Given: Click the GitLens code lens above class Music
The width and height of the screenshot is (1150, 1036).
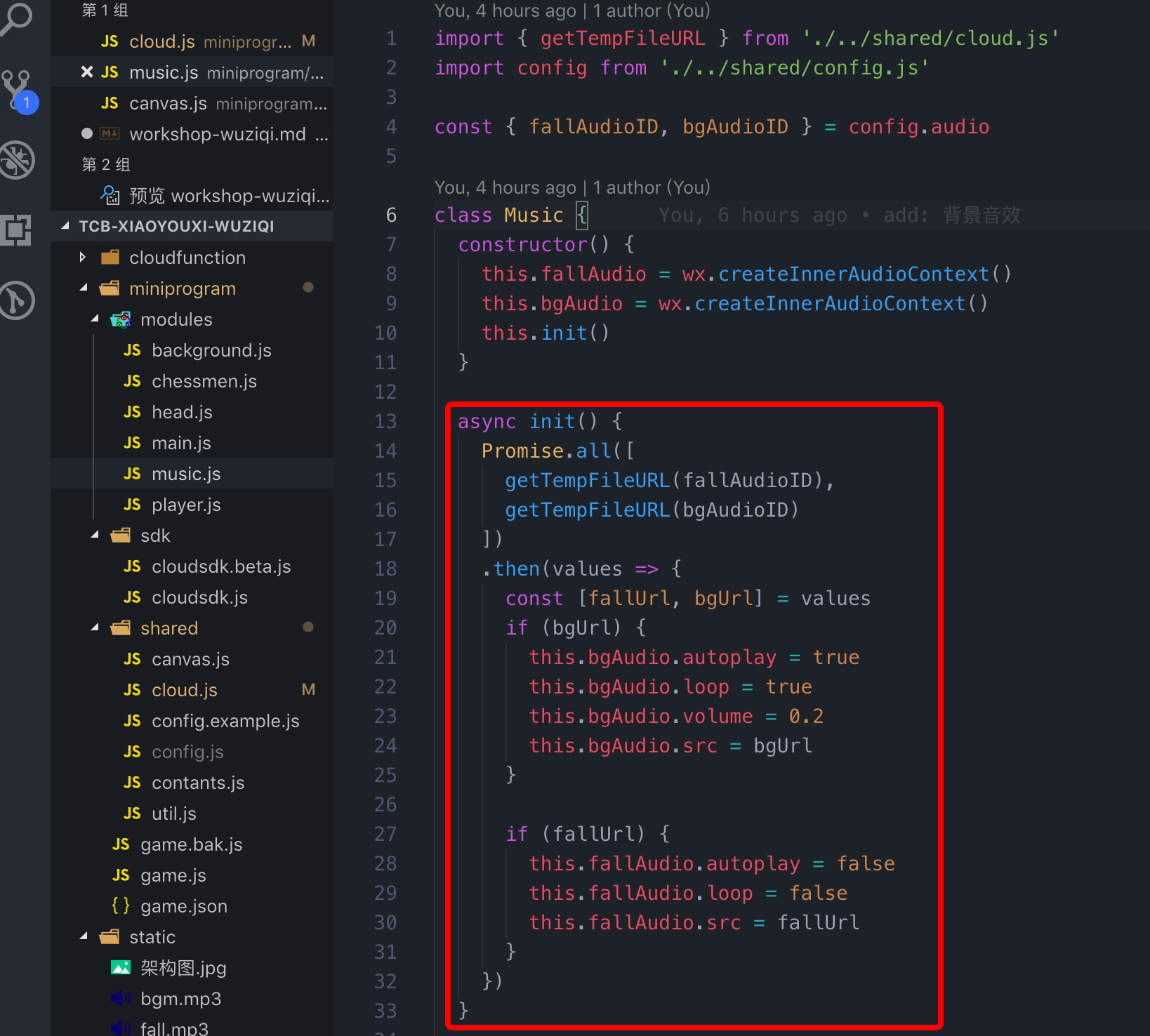Looking at the screenshot, I should tap(572, 187).
